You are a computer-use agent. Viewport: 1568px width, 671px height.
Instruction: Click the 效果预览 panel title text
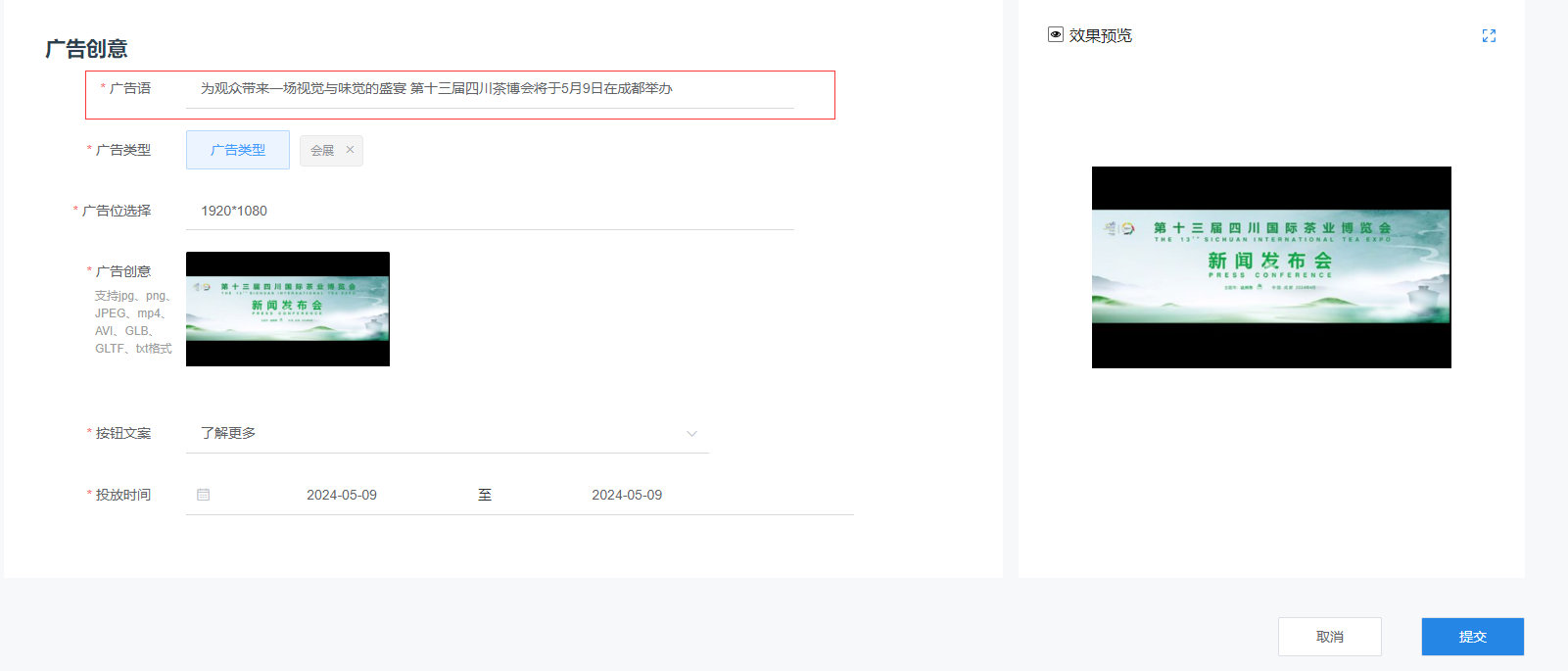coord(1100,35)
